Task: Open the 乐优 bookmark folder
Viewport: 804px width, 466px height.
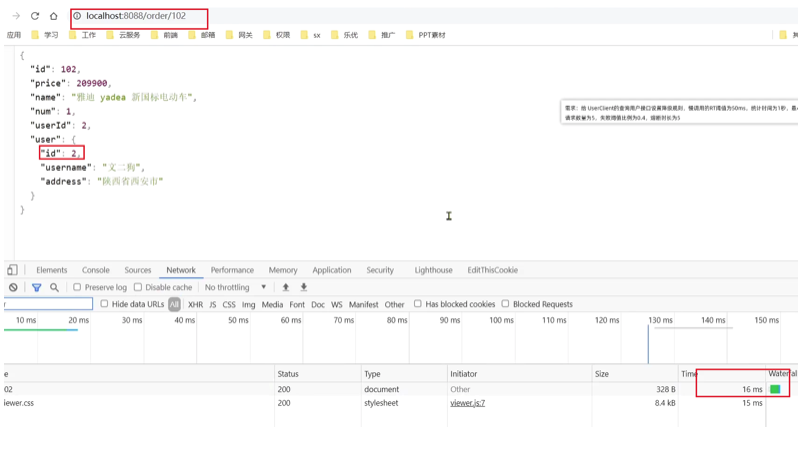Action: (345, 35)
